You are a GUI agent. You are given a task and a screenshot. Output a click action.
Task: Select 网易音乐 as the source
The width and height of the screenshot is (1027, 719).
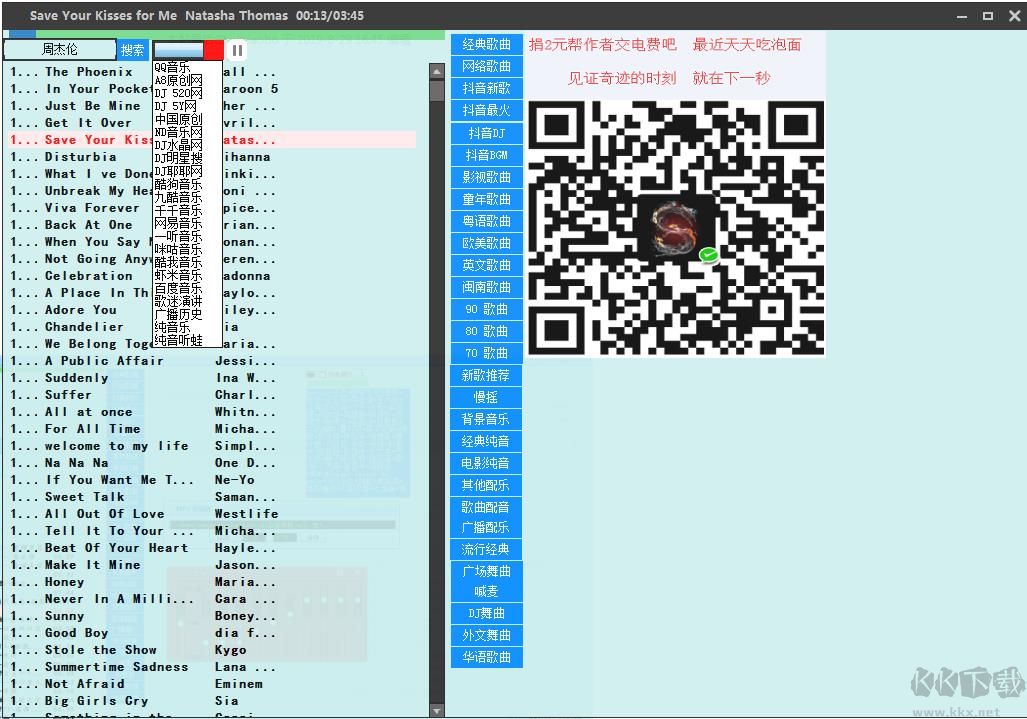click(x=187, y=223)
